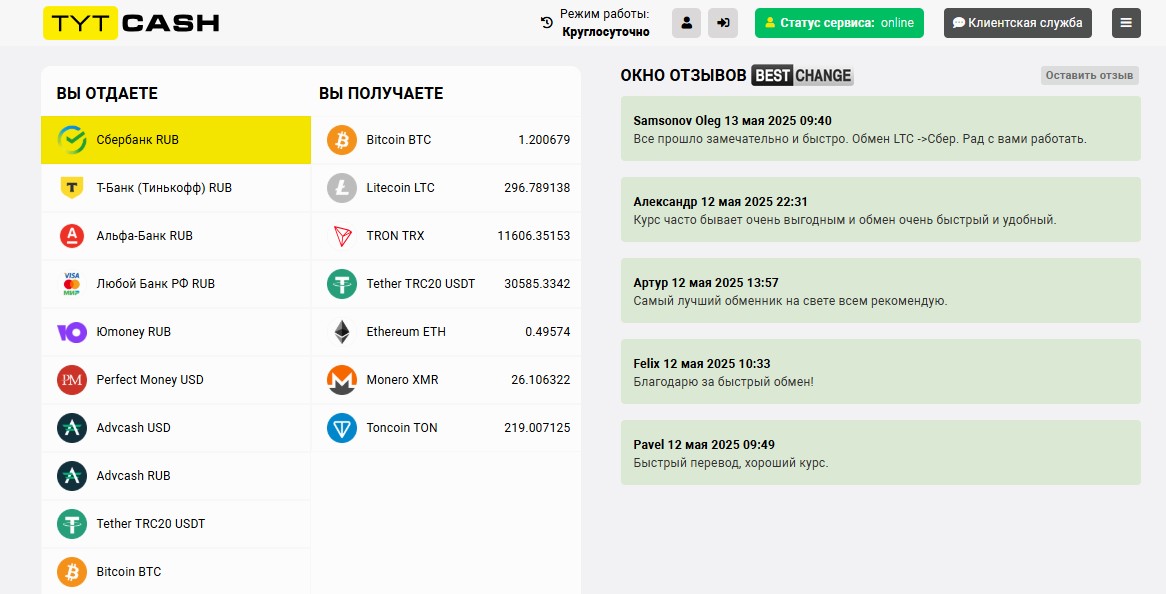Open the user account icon button

tap(686, 23)
